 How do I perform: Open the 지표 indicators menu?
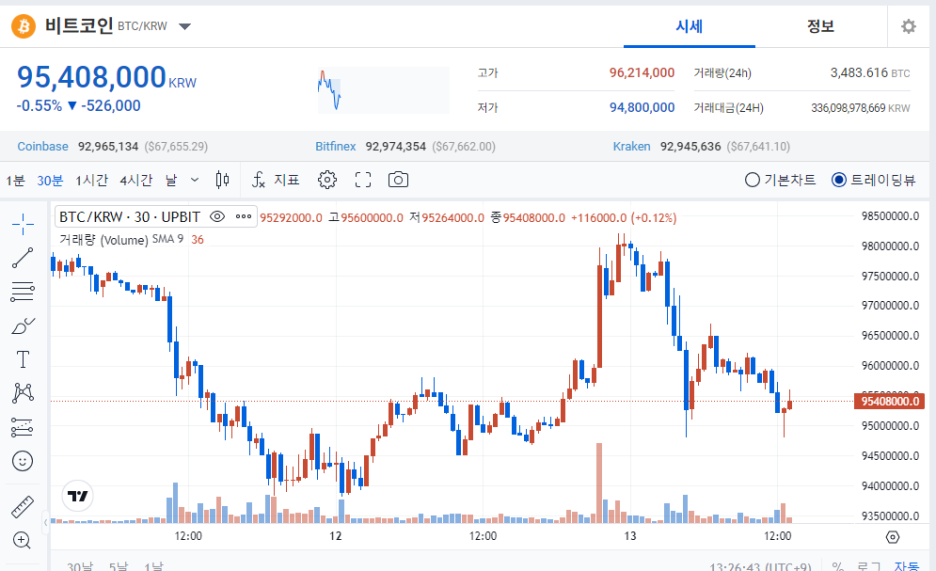coord(276,180)
